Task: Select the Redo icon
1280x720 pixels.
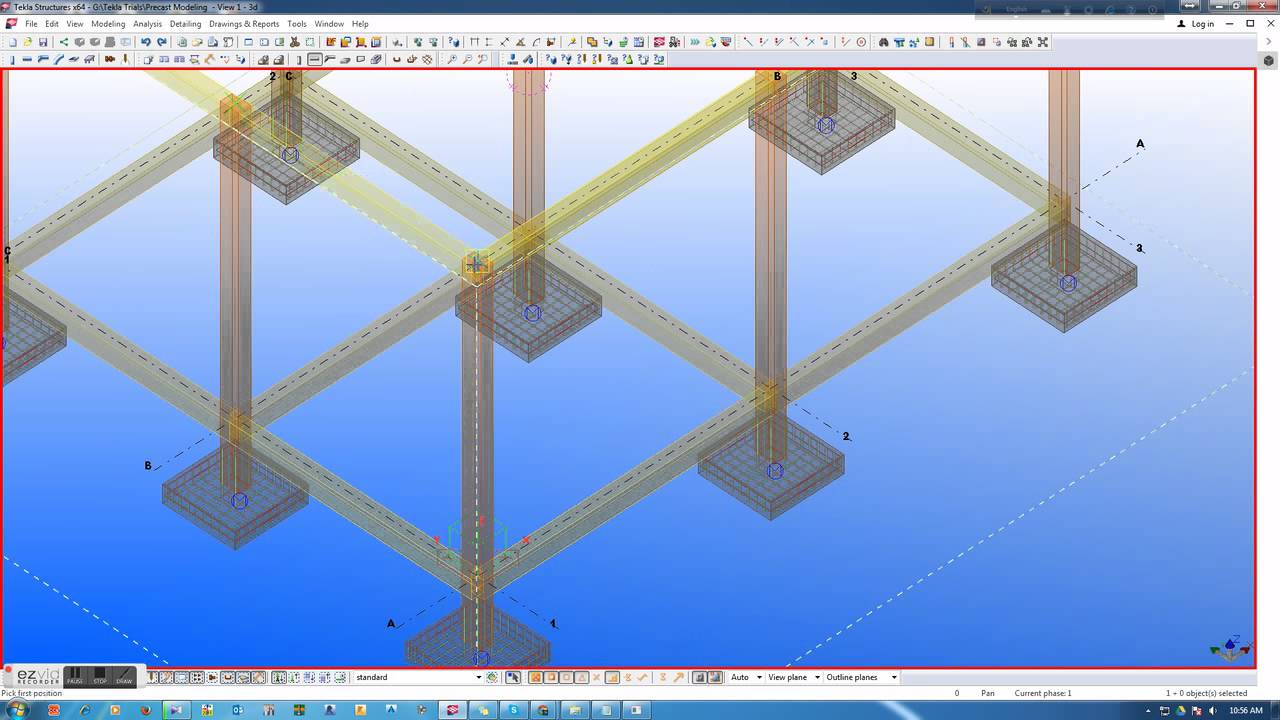Action: 163,42
